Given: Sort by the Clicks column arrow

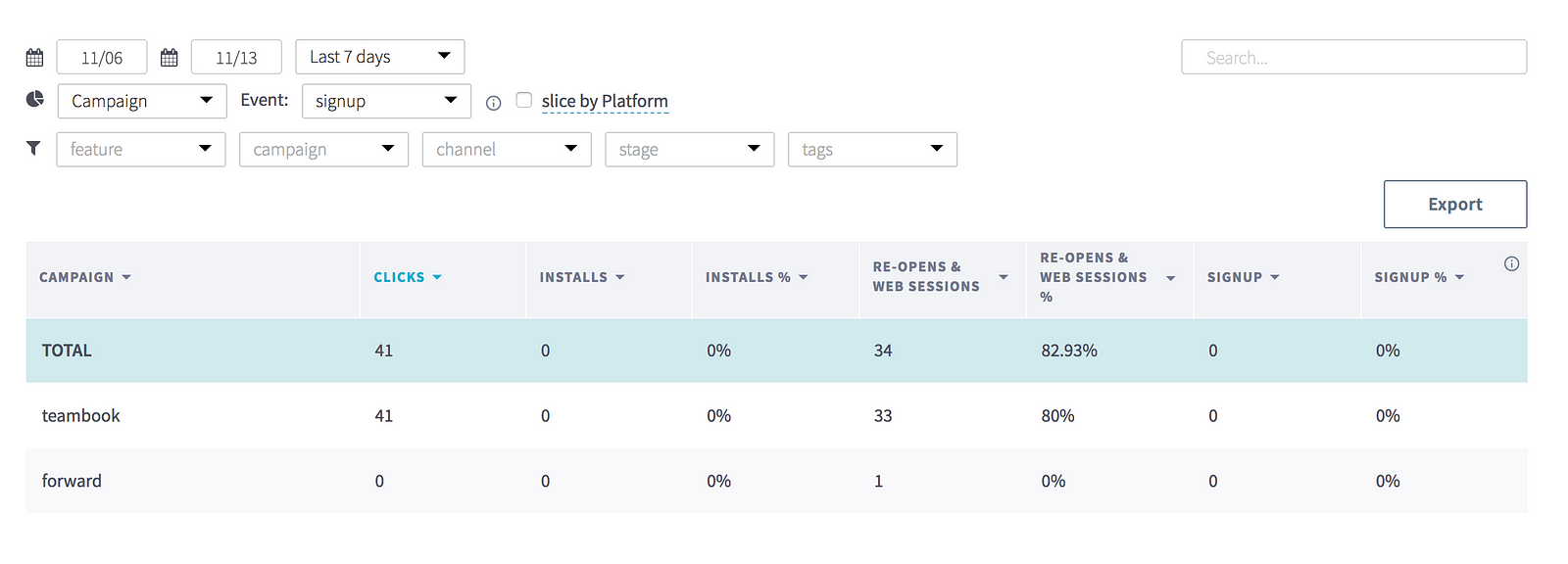Looking at the screenshot, I should 437,277.
